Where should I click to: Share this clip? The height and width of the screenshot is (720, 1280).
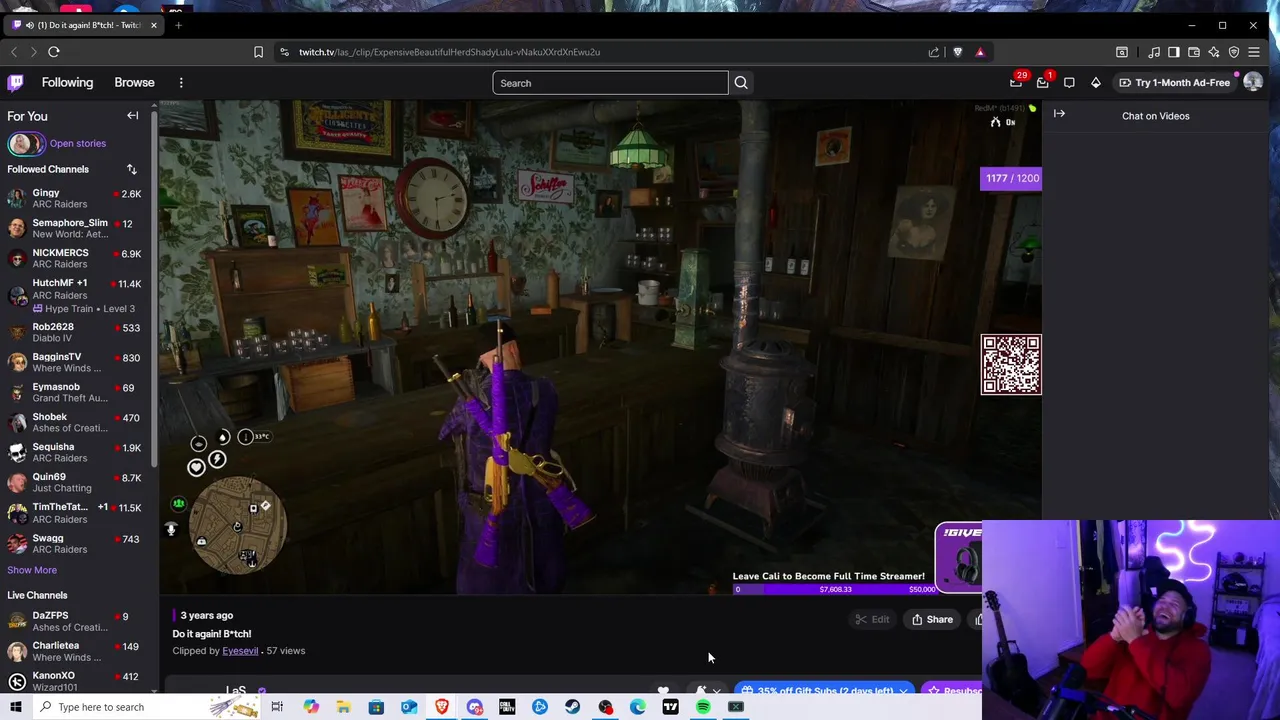click(x=932, y=620)
